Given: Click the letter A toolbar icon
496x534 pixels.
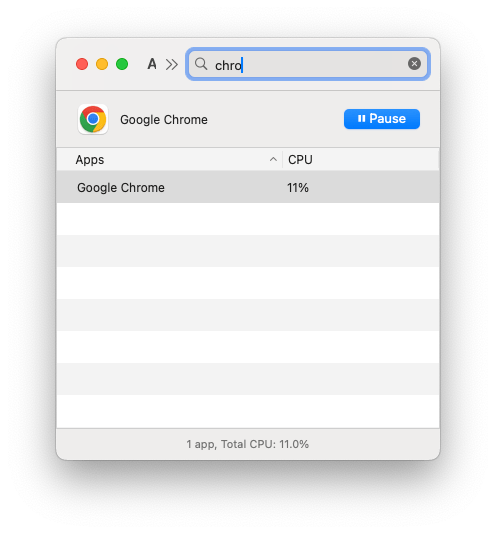Looking at the screenshot, I should (152, 64).
